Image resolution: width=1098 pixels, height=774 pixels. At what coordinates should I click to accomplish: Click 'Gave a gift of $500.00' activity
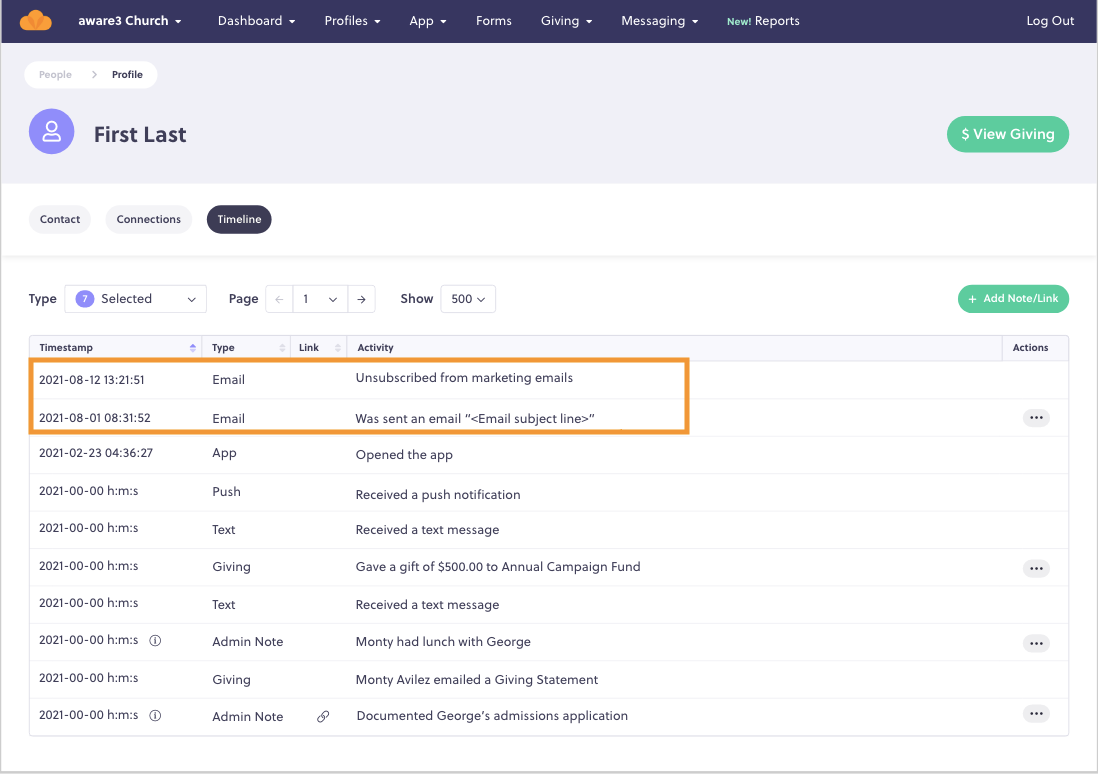pos(498,567)
